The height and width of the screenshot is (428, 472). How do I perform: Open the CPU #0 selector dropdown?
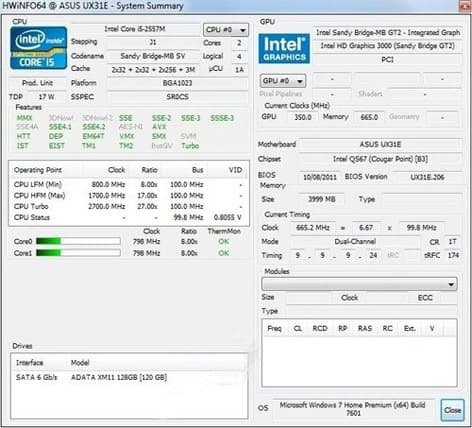click(226, 30)
